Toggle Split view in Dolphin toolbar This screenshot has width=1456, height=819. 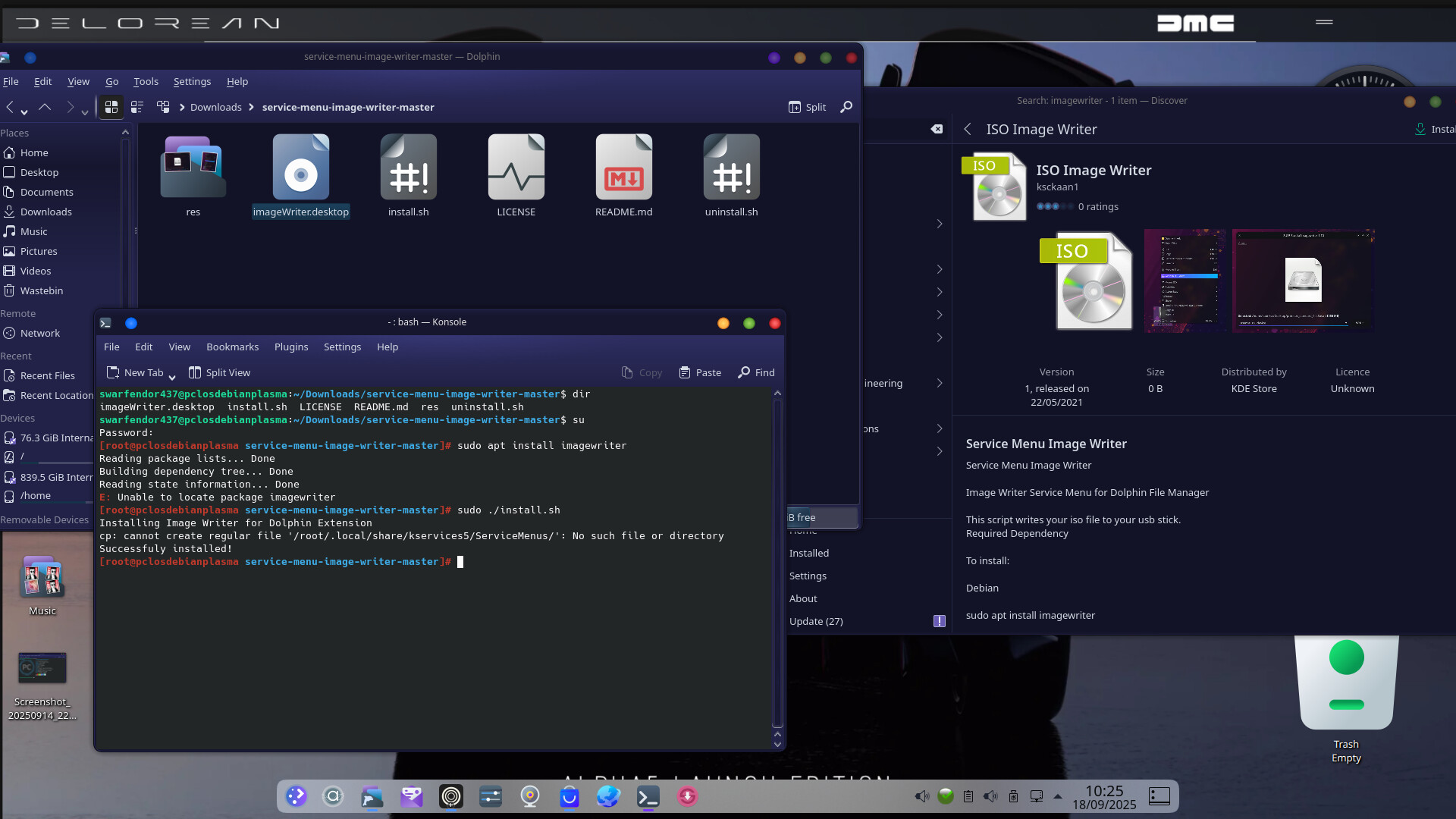tap(807, 107)
